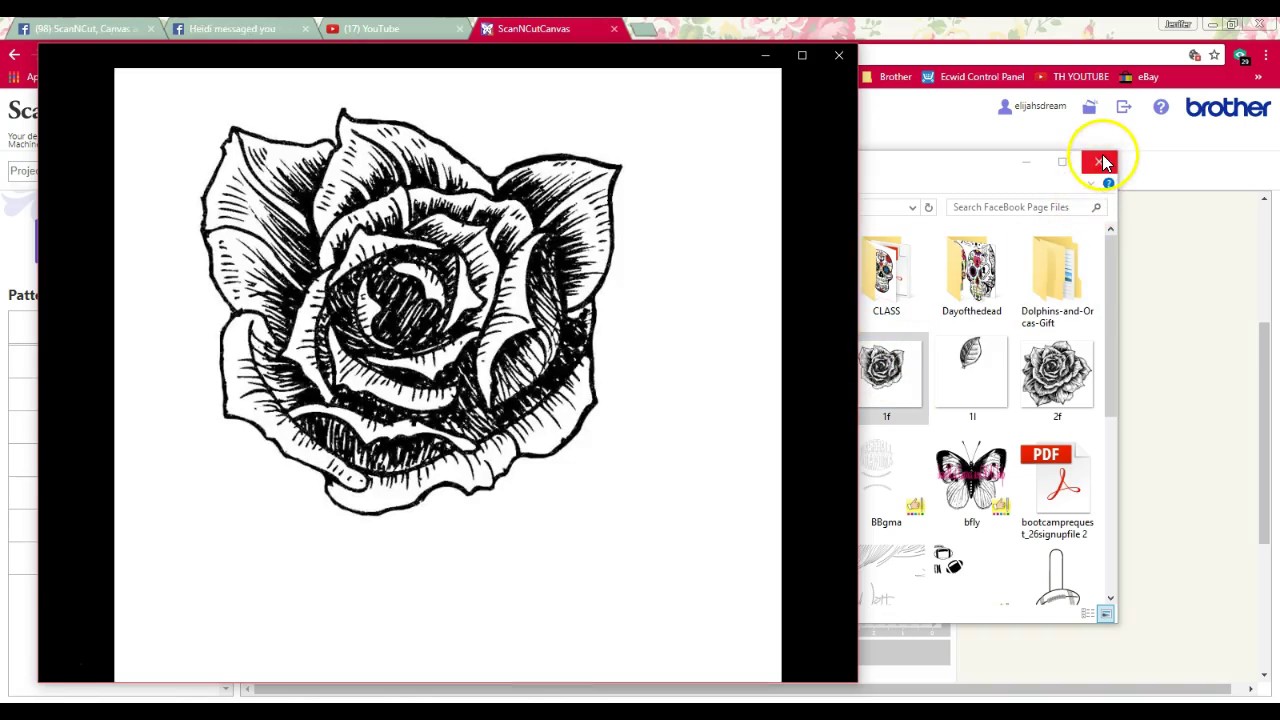Open the Ecwid Control Panel bookmark
Viewport: 1280px width, 720px height.
point(982,76)
